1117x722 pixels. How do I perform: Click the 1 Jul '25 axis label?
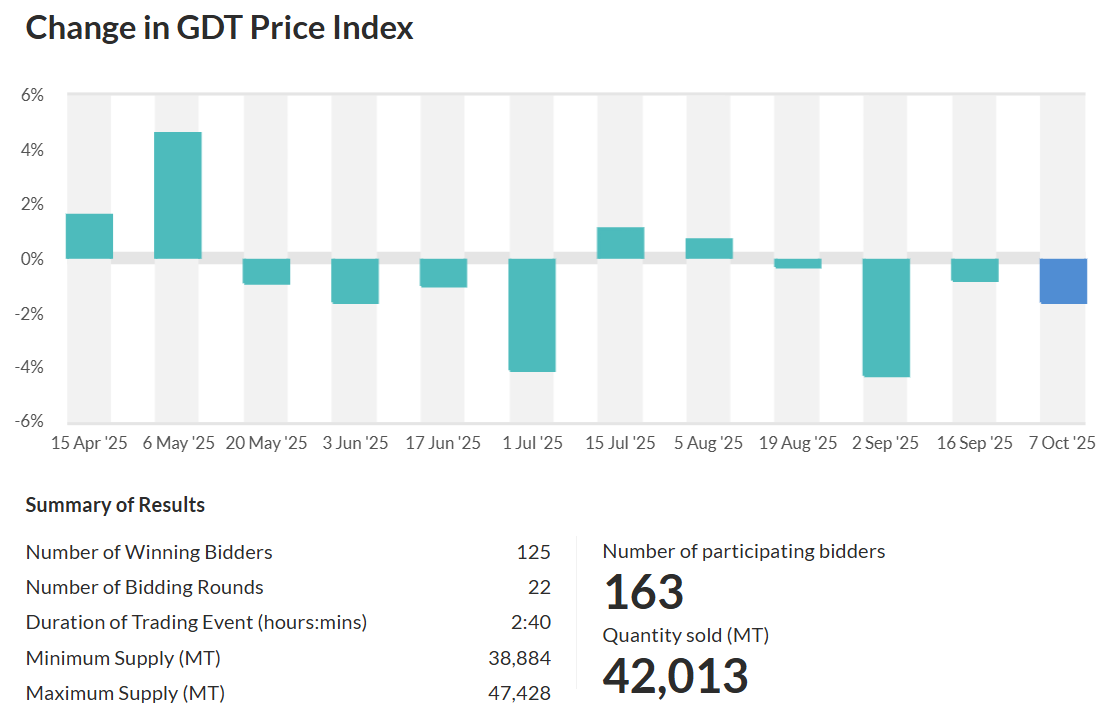[x=532, y=443]
